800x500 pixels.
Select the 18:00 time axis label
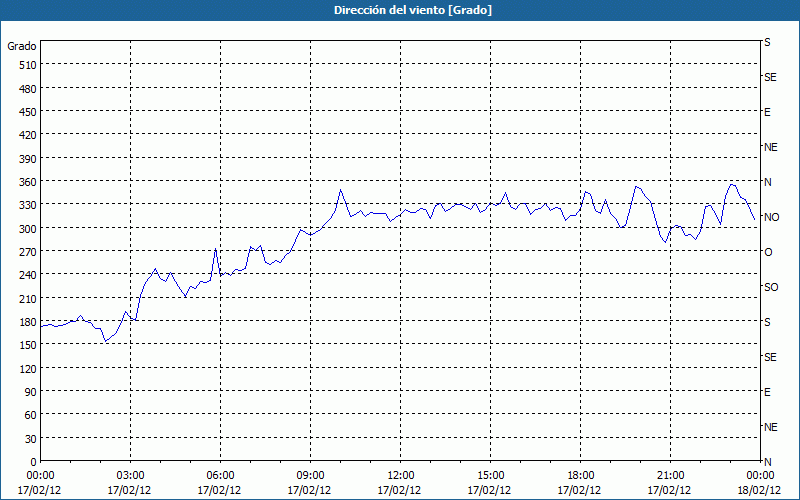tap(580, 476)
